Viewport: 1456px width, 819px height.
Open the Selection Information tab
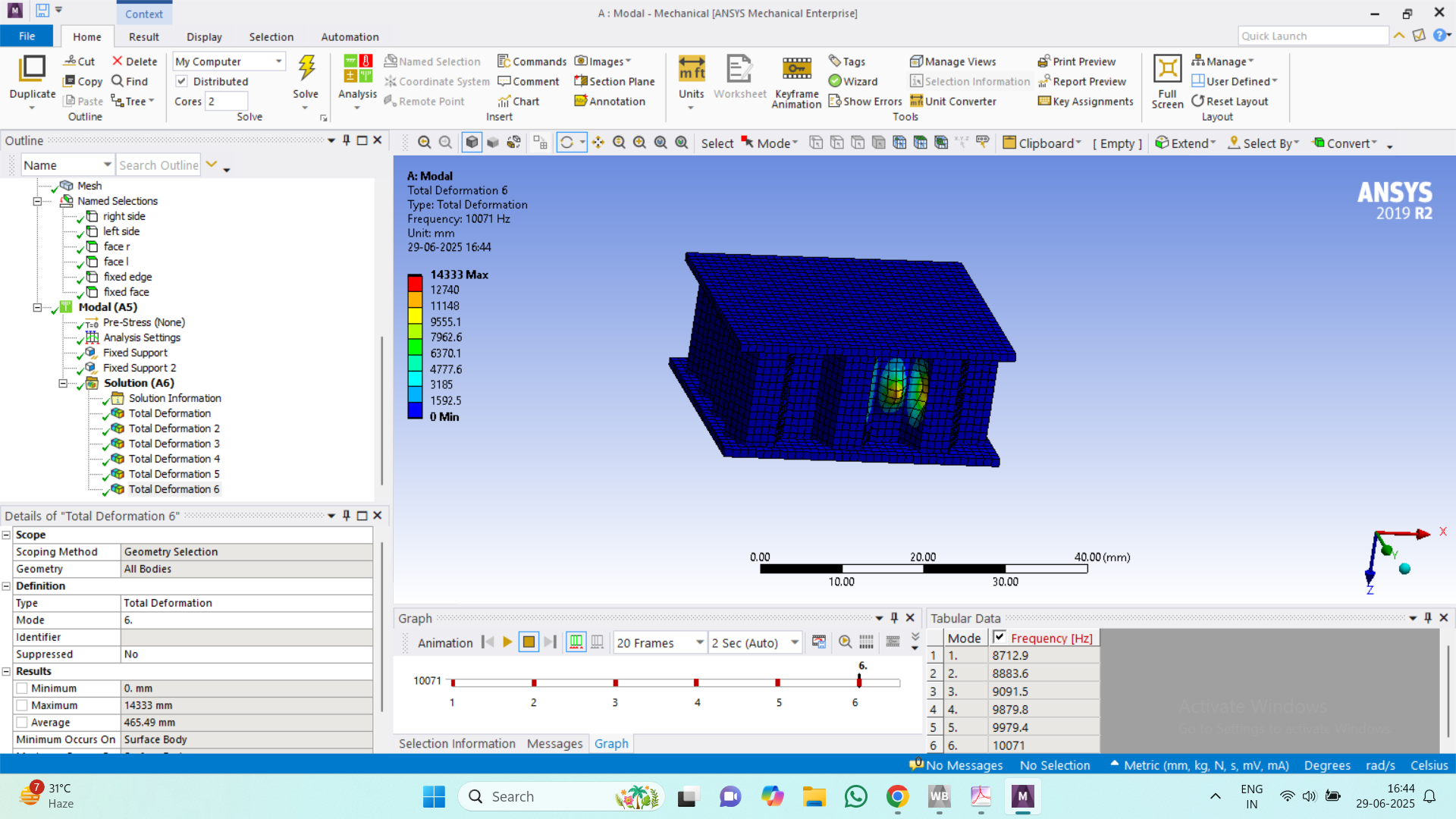pos(457,743)
